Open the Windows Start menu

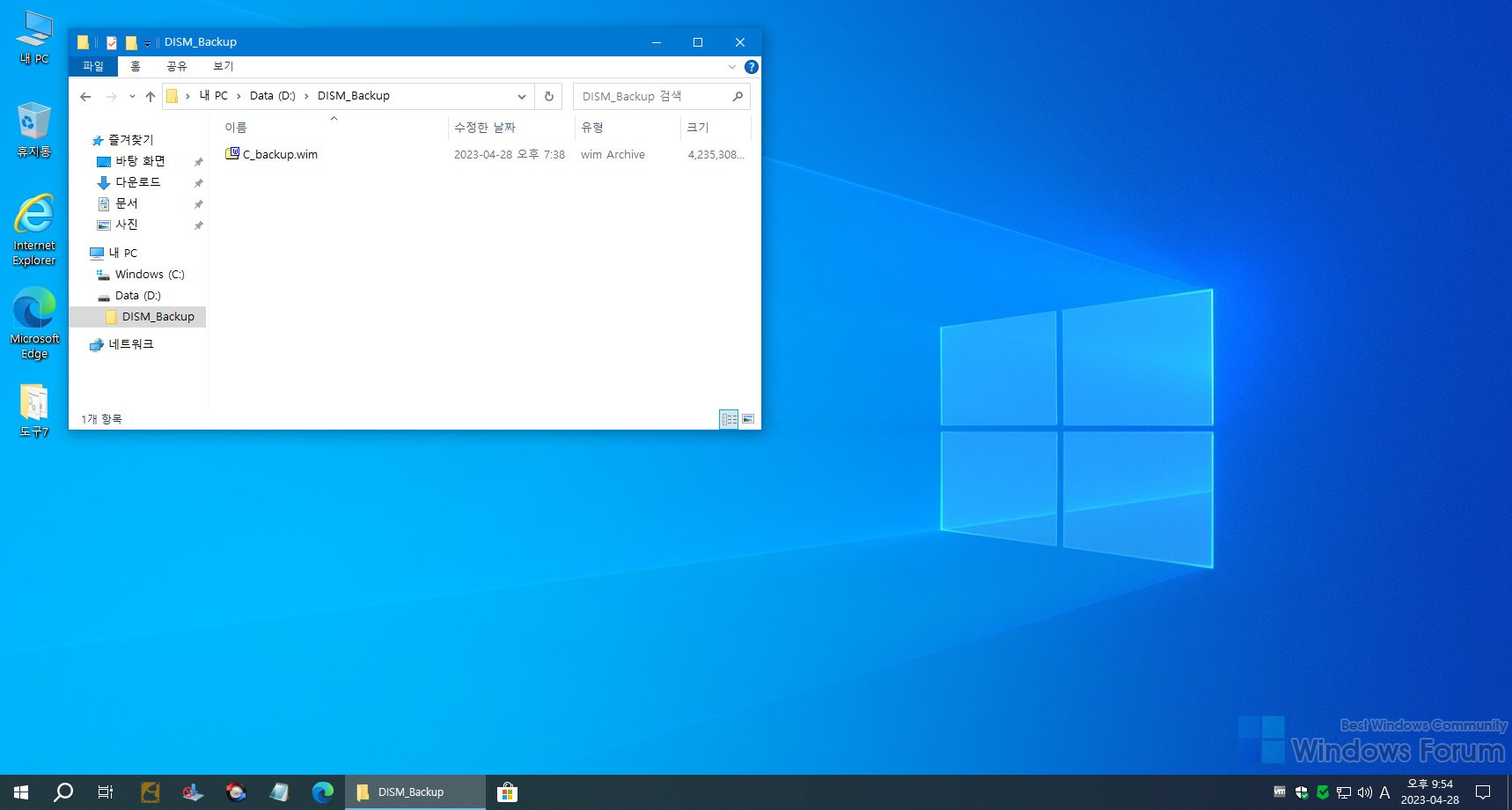pyautogui.click(x=21, y=792)
